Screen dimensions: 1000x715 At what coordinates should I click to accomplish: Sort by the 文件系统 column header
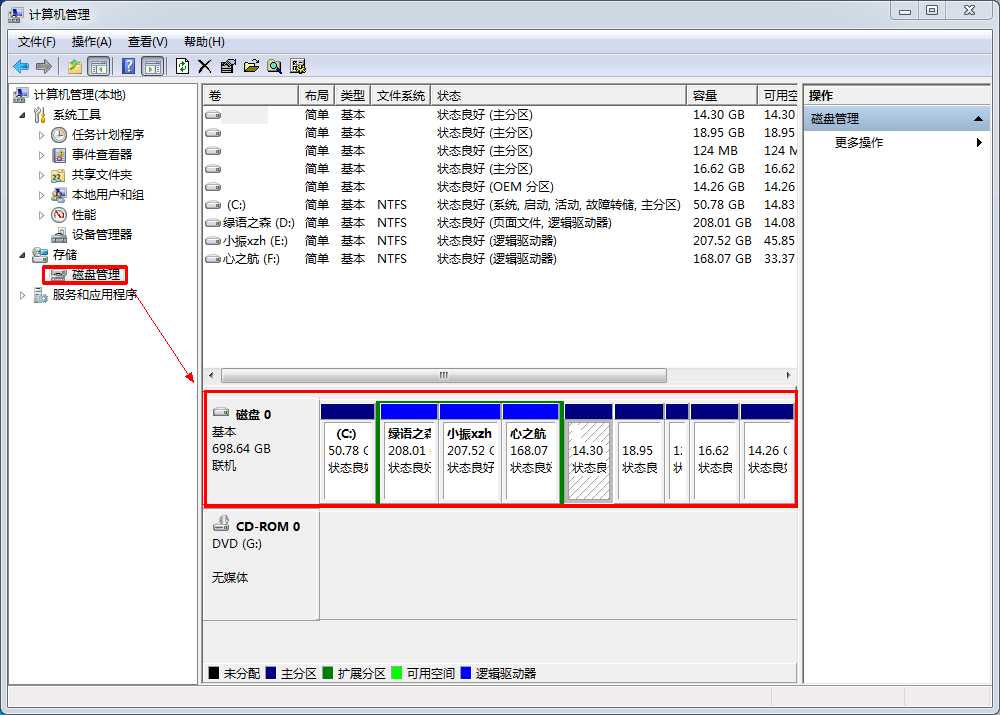pyautogui.click(x=401, y=96)
